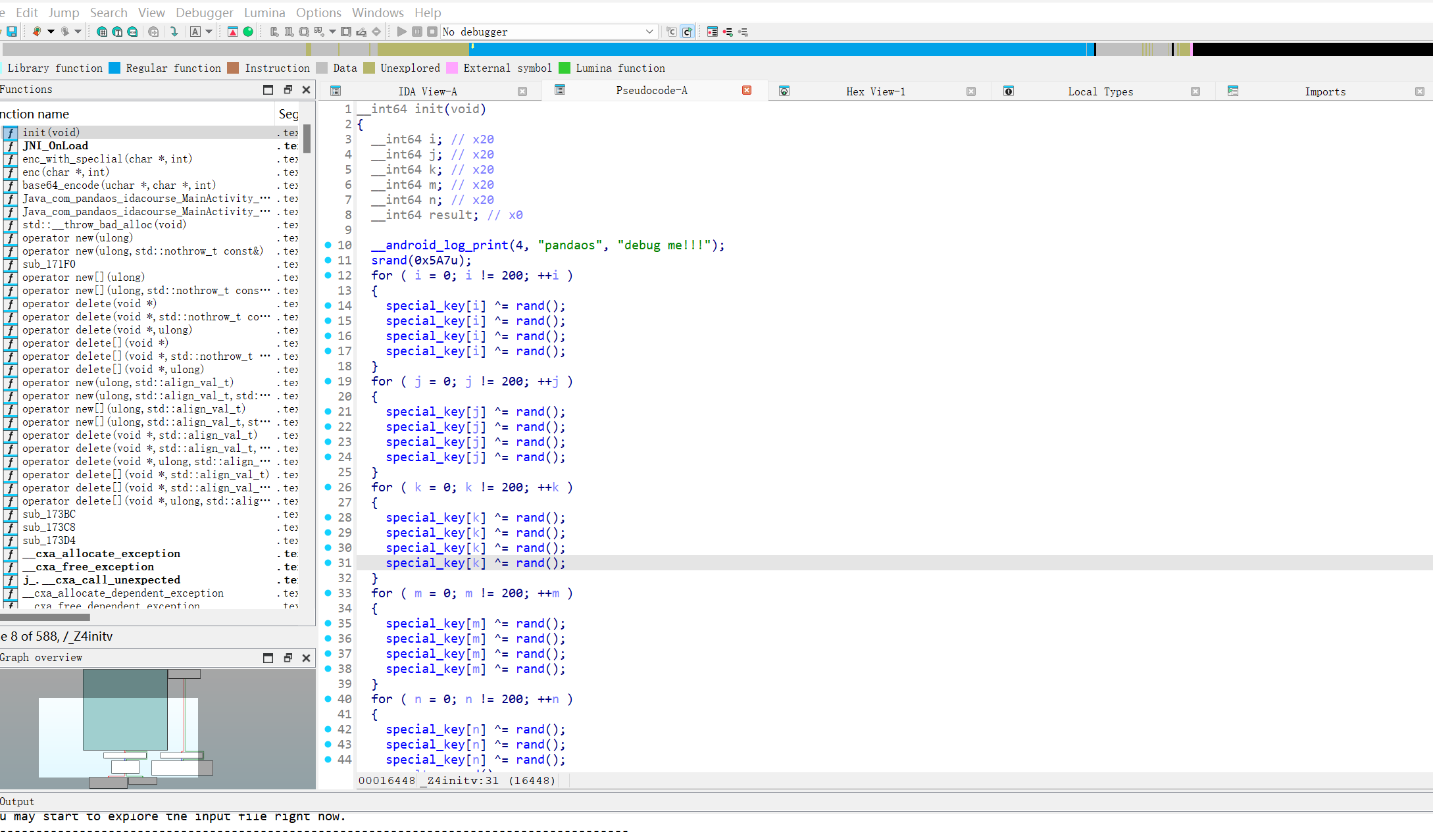Open the No debugger dropdown
The width and height of the screenshot is (1433, 840).
[x=649, y=32]
